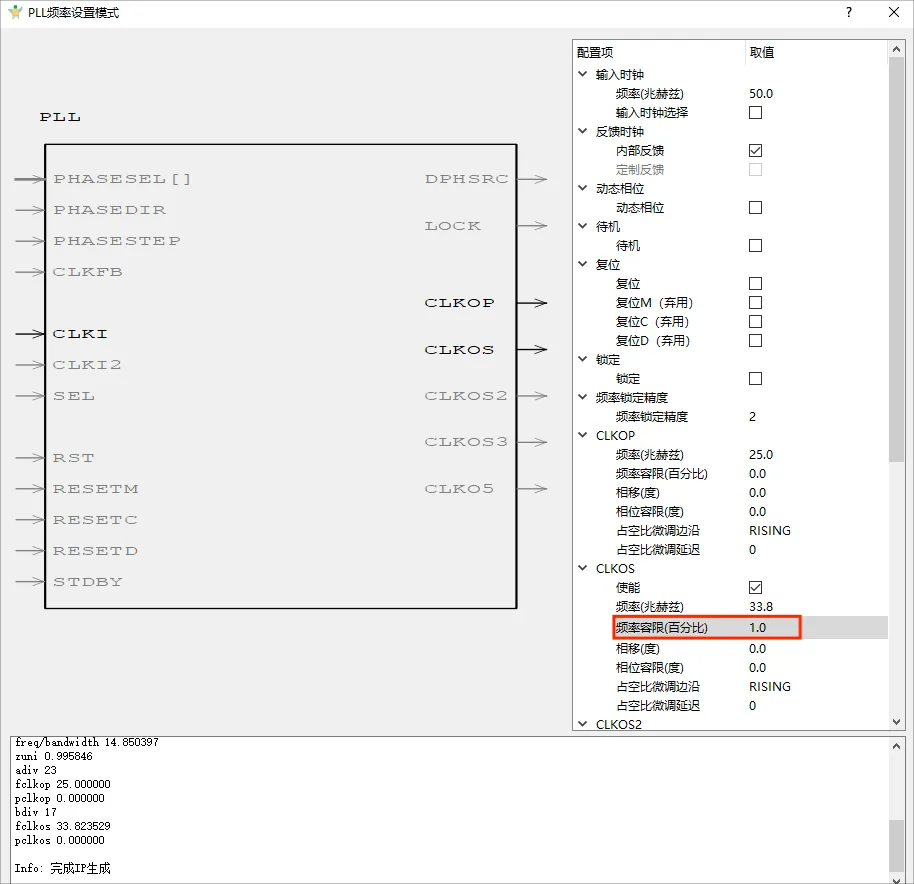914x884 pixels.
Task: Collapse the 待机 group
Action: (582, 226)
